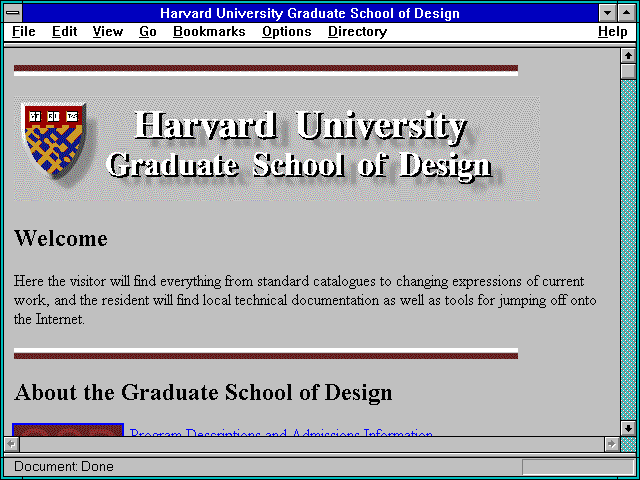Screen dimensions: 640x480
Task: Open the Edit menu
Action: pyautogui.click(x=64, y=32)
